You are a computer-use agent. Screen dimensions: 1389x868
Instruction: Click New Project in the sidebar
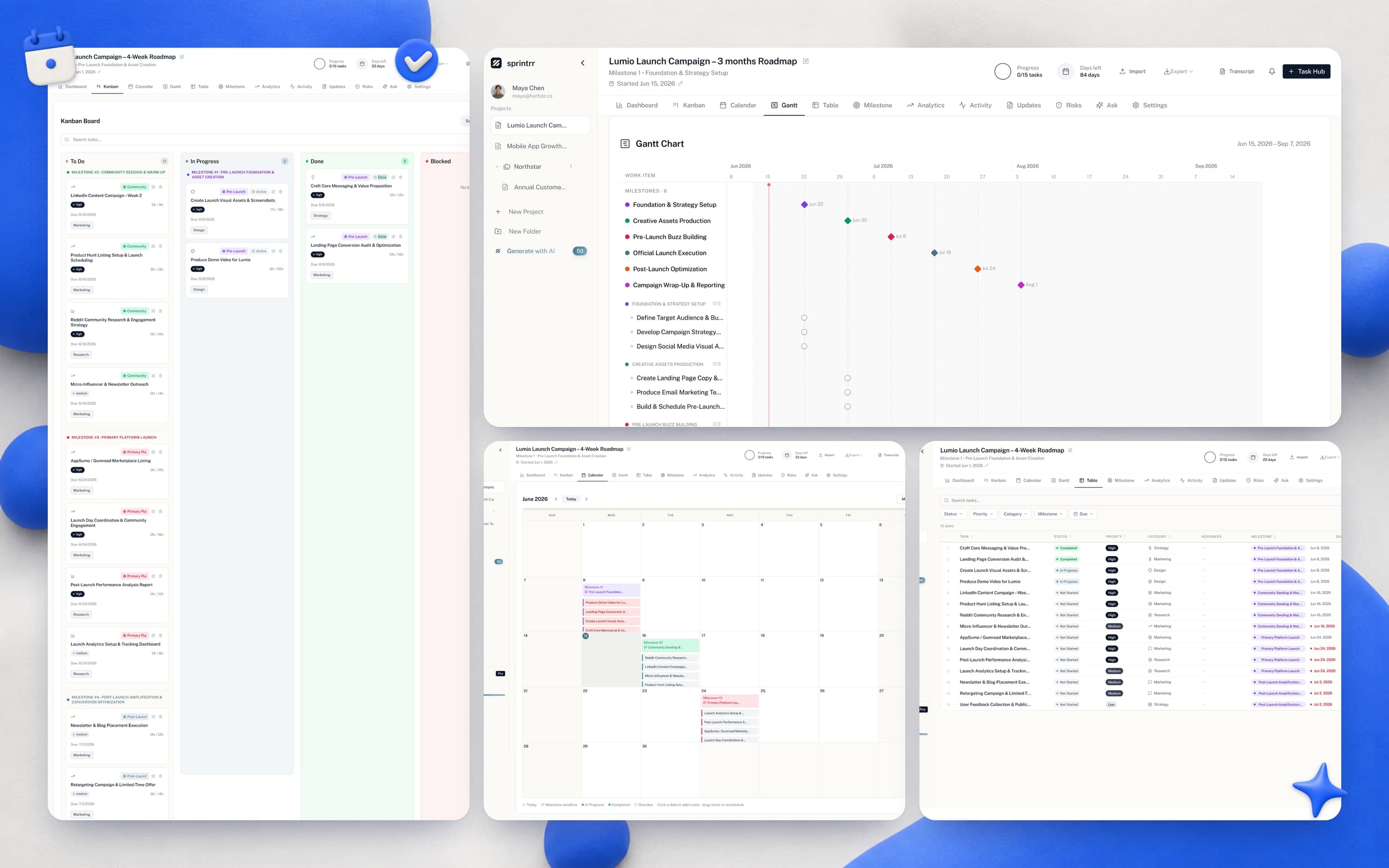click(x=519, y=212)
